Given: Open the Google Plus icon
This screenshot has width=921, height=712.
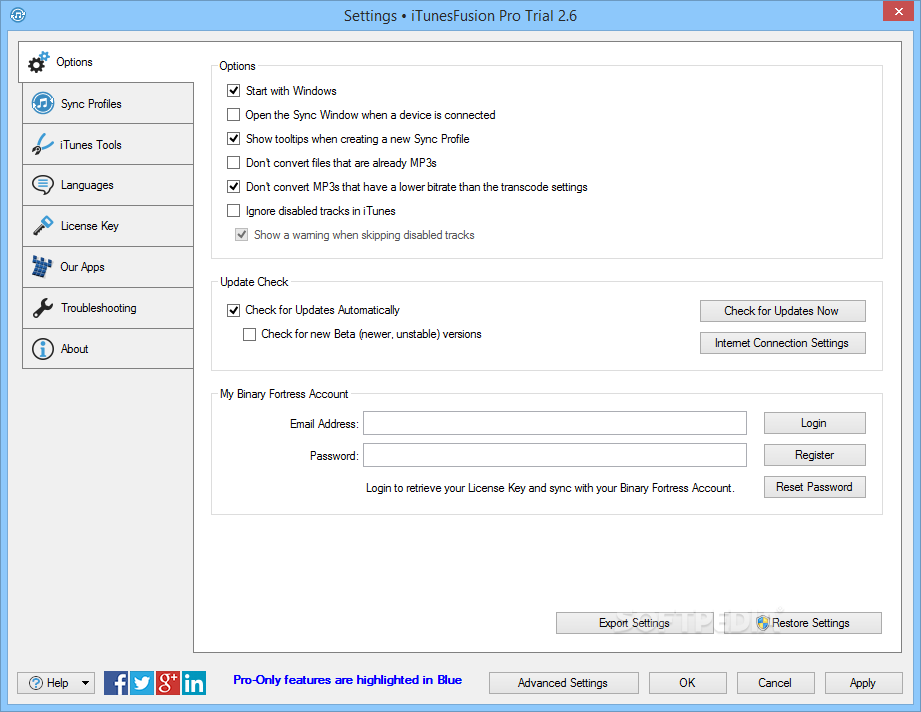Looking at the screenshot, I should click(167, 683).
